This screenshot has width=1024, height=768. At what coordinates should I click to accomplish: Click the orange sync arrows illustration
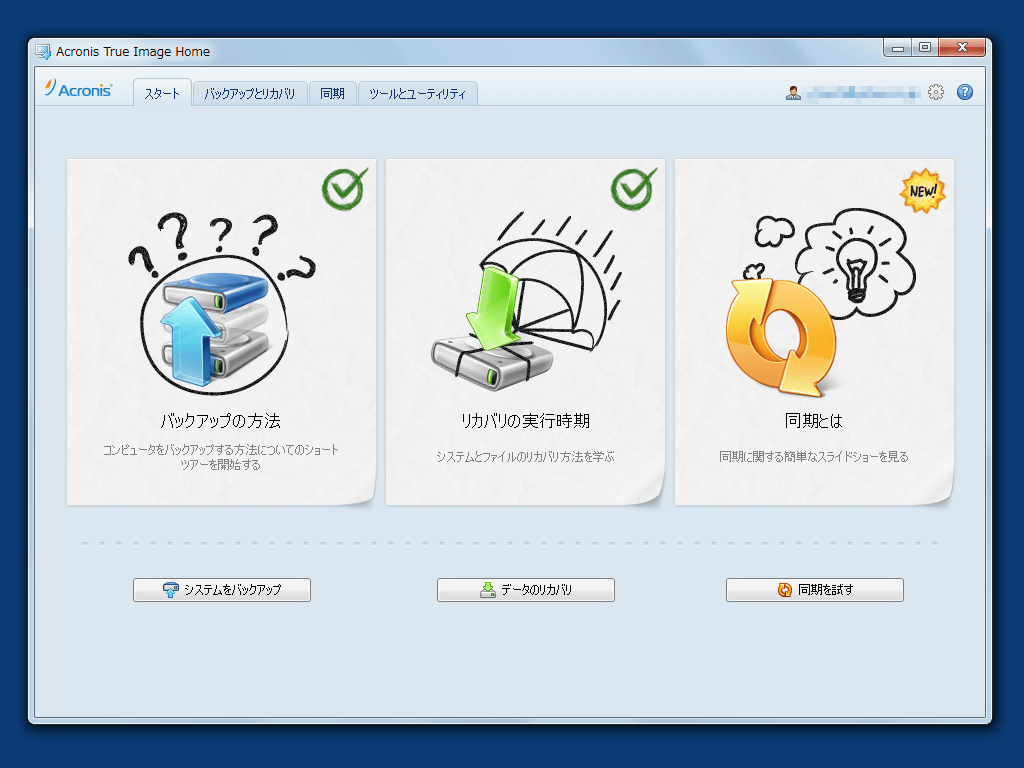780,337
